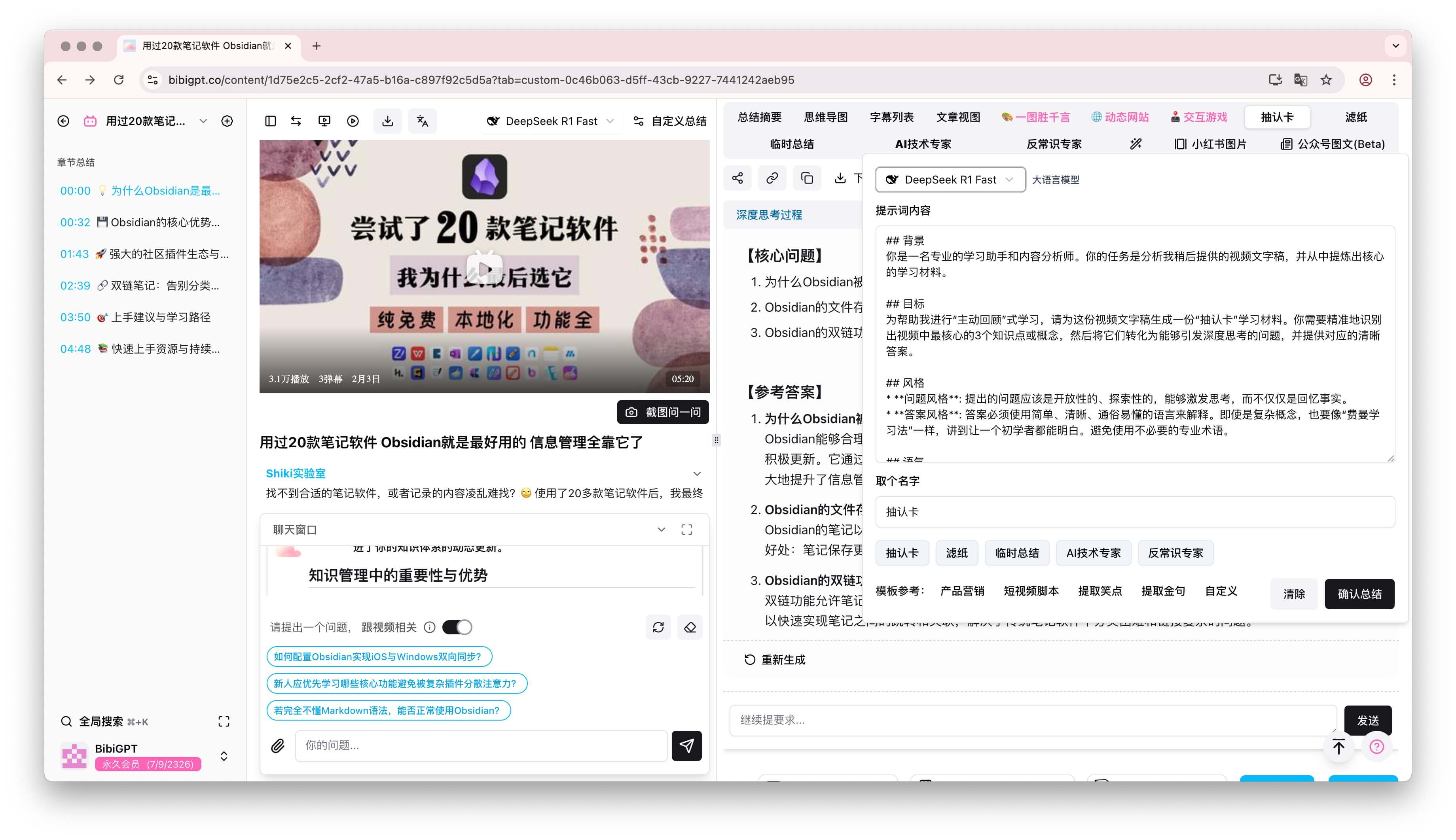The image size is (1456, 840).
Task: Click the attachment paperclip icon
Action: click(277, 745)
